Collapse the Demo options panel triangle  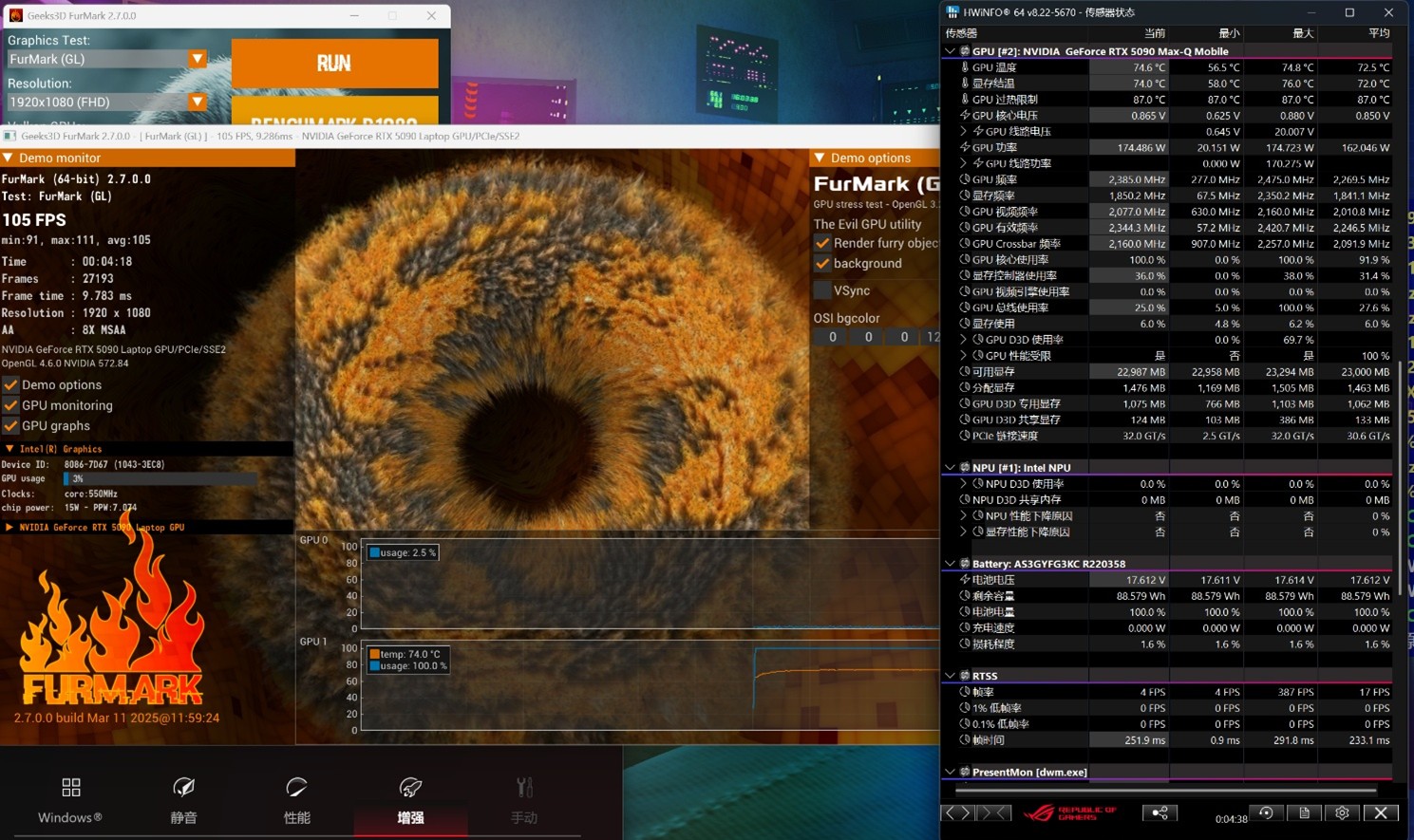click(820, 158)
